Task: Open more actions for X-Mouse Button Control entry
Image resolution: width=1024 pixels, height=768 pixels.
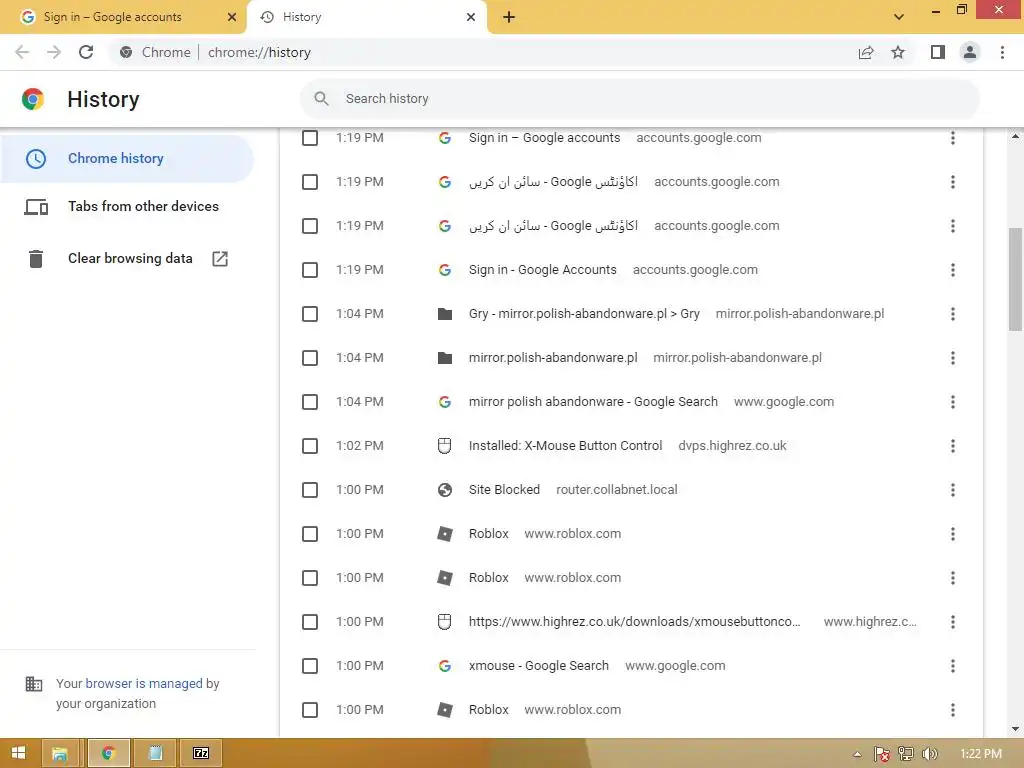Action: tap(953, 446)
